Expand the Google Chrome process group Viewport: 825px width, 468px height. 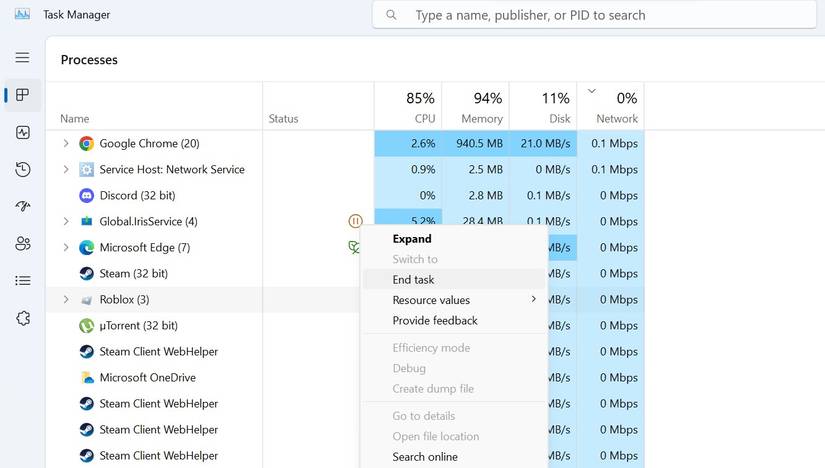tap(66, 144)
